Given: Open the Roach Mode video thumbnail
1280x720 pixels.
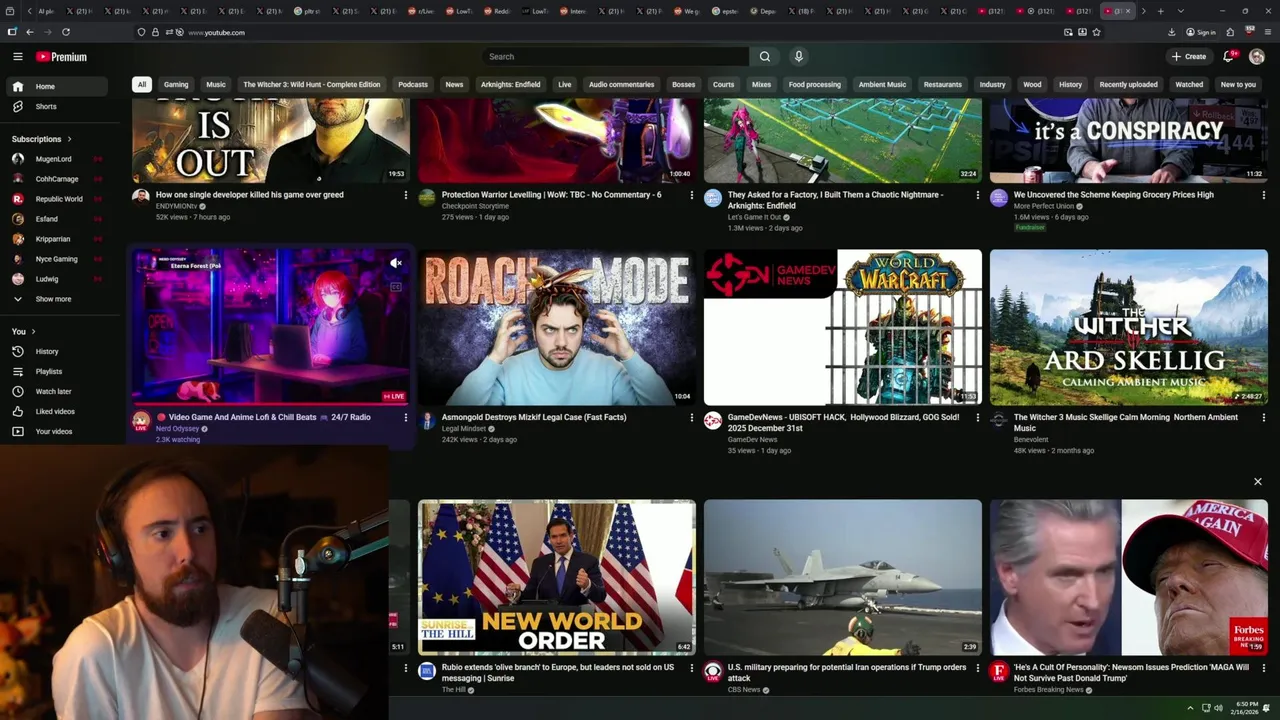Looking at the screenshot, I should point(557,327).
